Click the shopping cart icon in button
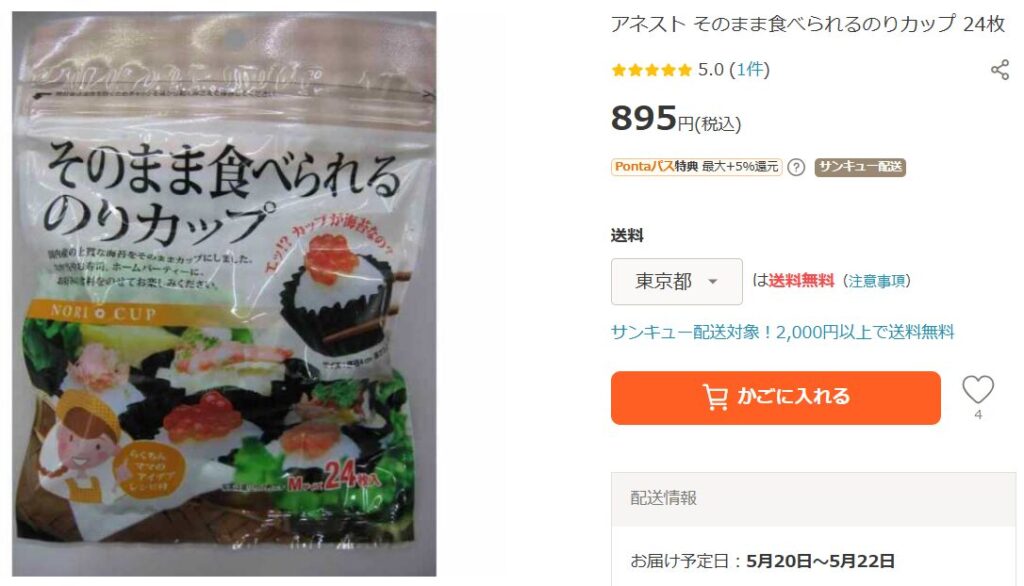Screen dimensions: 1024x586 pyautogui.click(x=715, y=397)
